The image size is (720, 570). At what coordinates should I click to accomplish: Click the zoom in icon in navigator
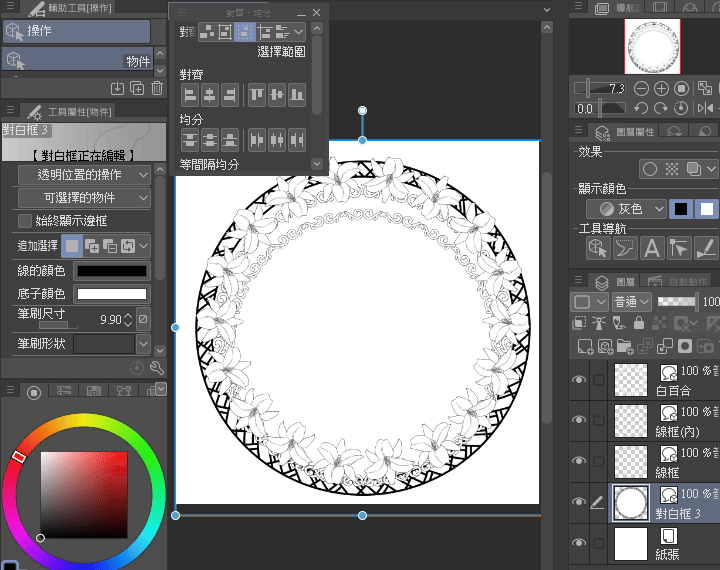pyautogui.click(x=661, y=88)
